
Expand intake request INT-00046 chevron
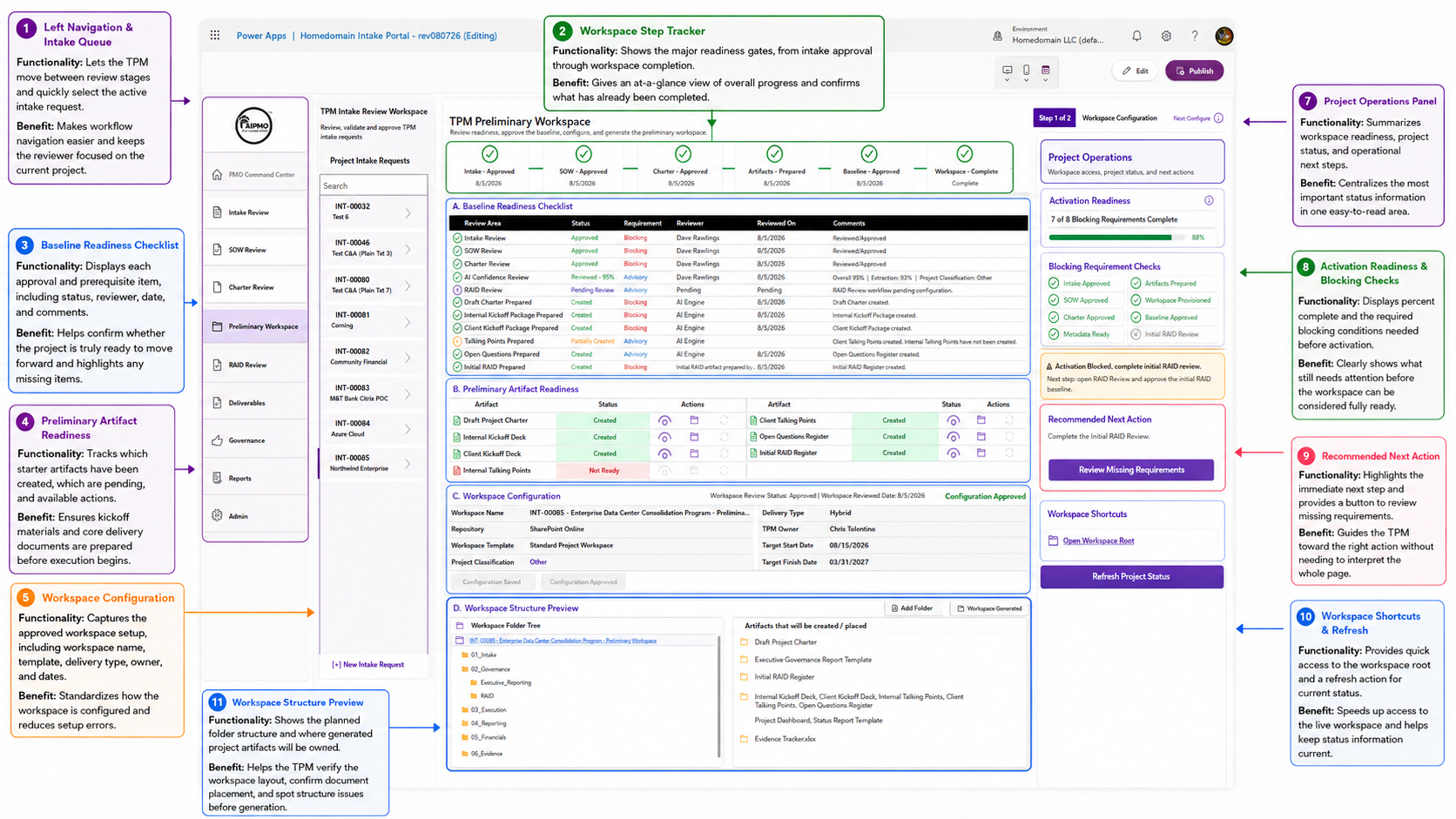408,249
